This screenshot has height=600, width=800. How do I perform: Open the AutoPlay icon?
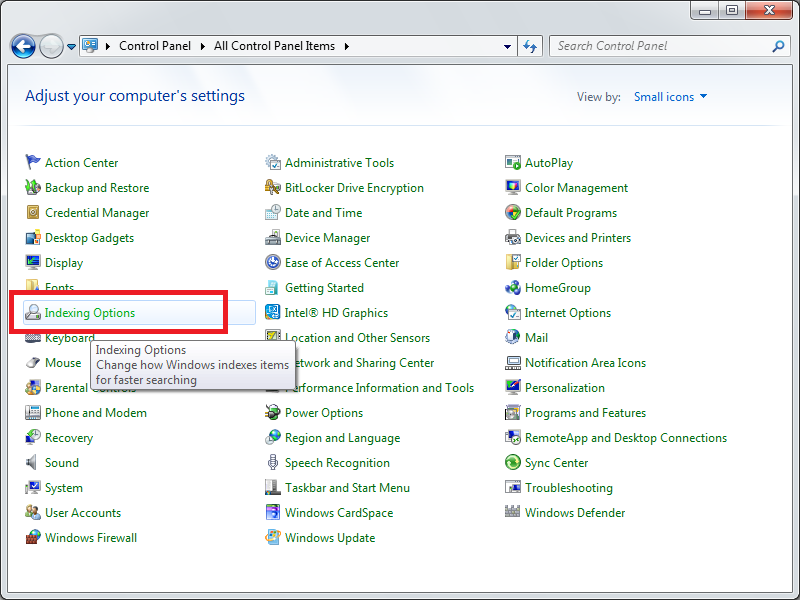pos(513,162)
